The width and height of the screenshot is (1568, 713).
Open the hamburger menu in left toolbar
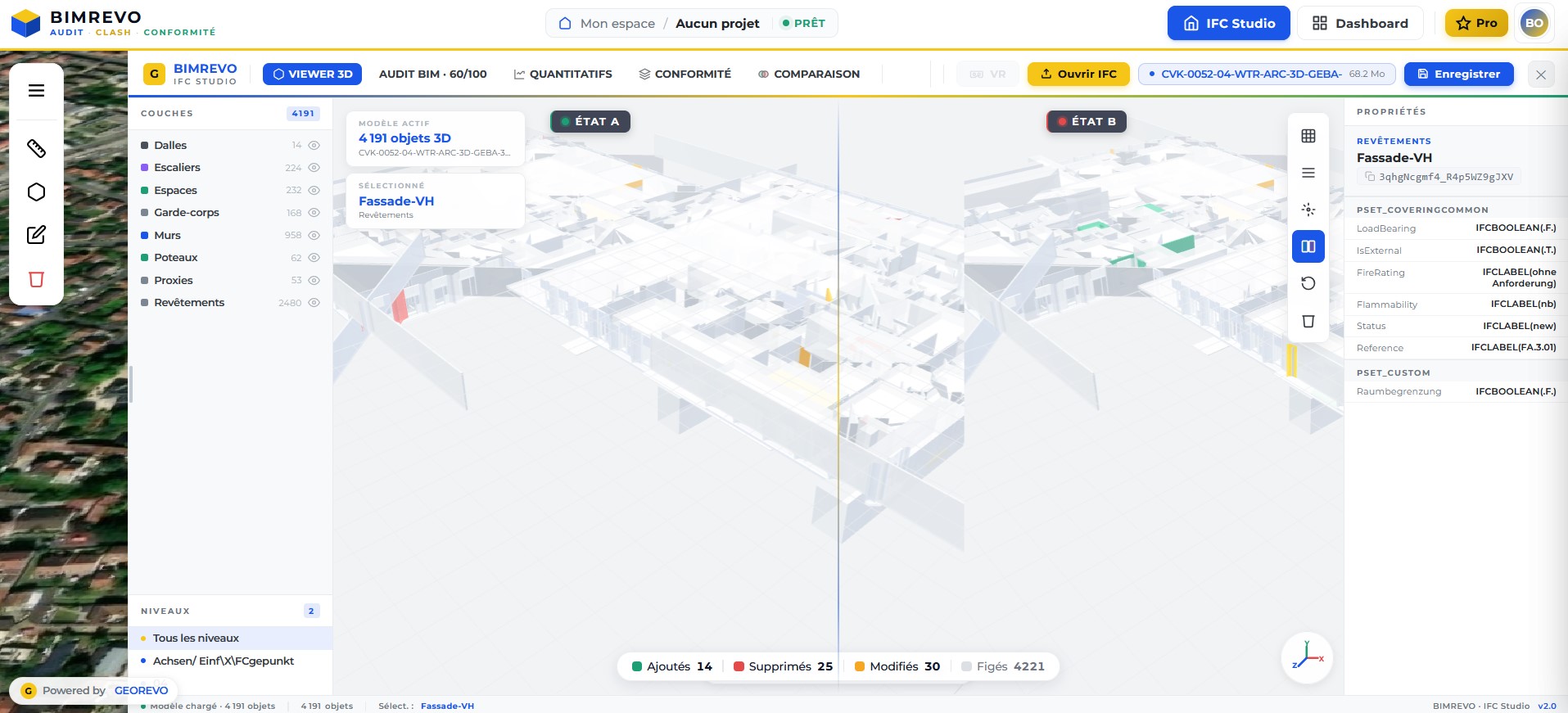coord(36,90)
